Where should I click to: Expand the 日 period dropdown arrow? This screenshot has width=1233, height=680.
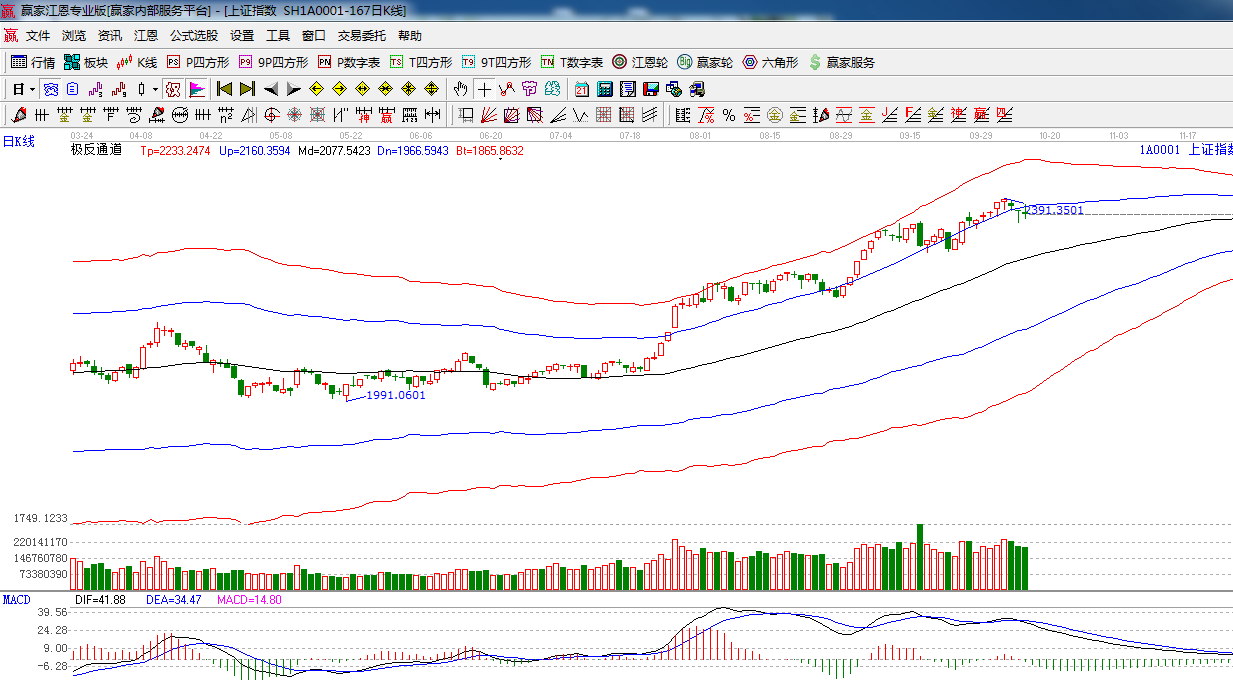pyautogui.click(x=31, y=89)
